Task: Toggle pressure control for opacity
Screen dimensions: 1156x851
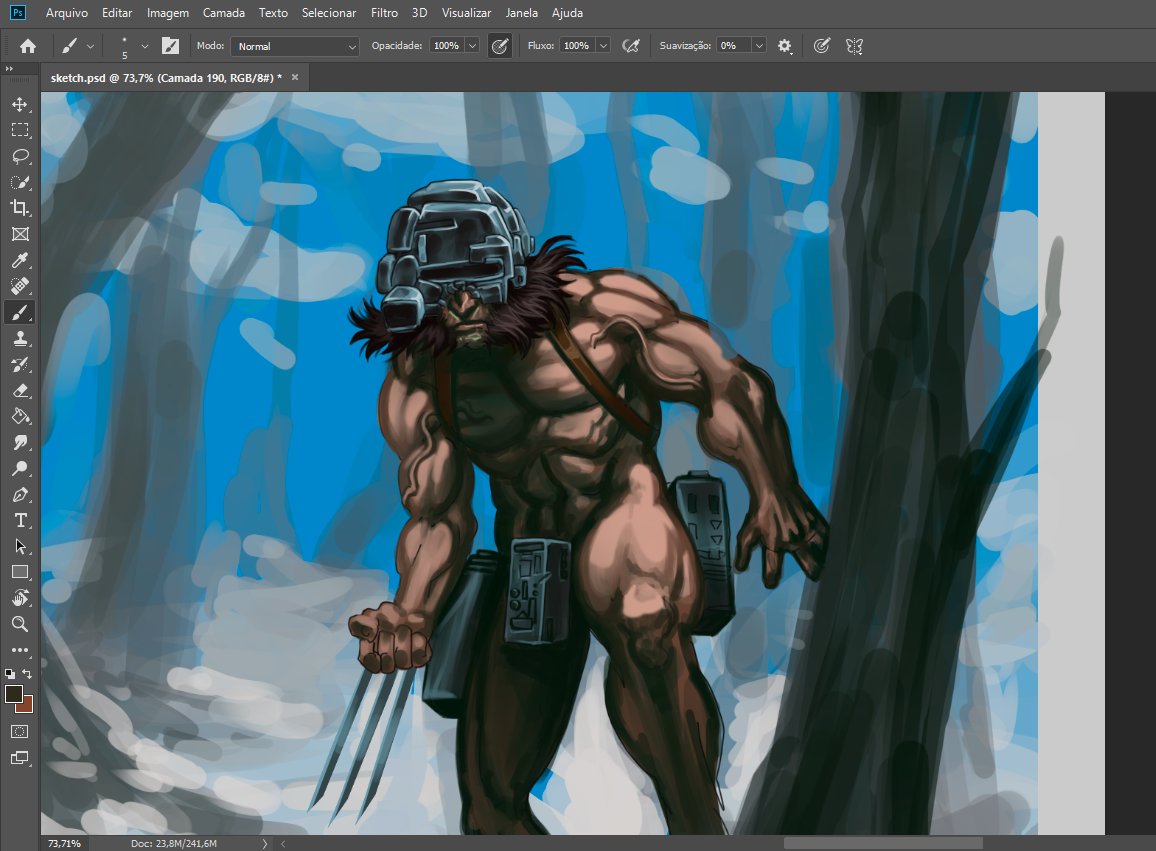Action: (500, 46)
